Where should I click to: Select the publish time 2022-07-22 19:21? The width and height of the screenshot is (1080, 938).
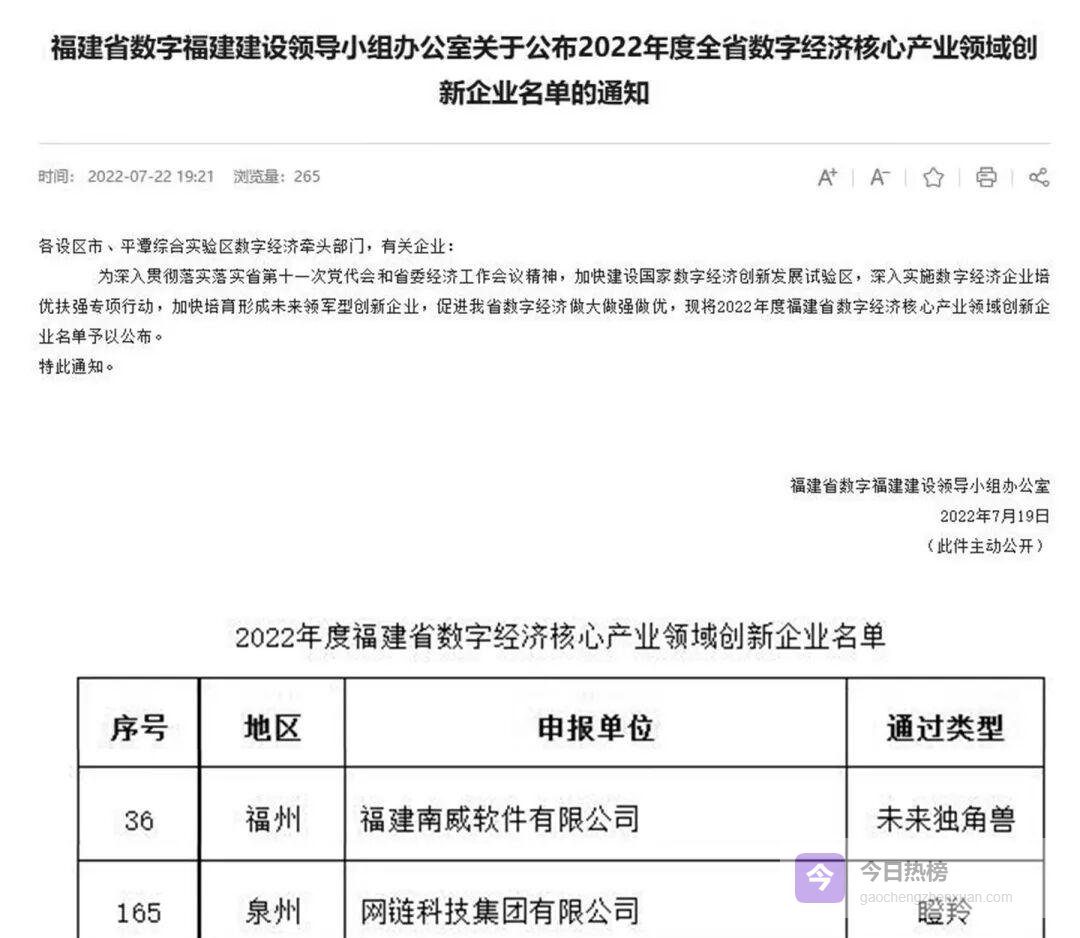point(150,177)
